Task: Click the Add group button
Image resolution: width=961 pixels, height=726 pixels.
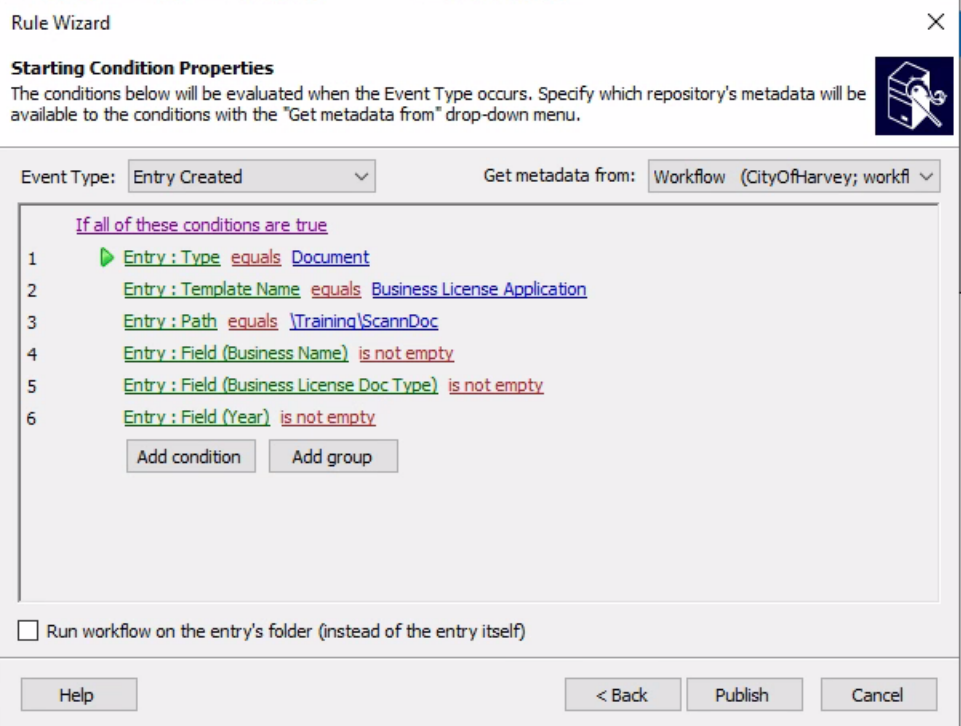Action: [332, 457]
